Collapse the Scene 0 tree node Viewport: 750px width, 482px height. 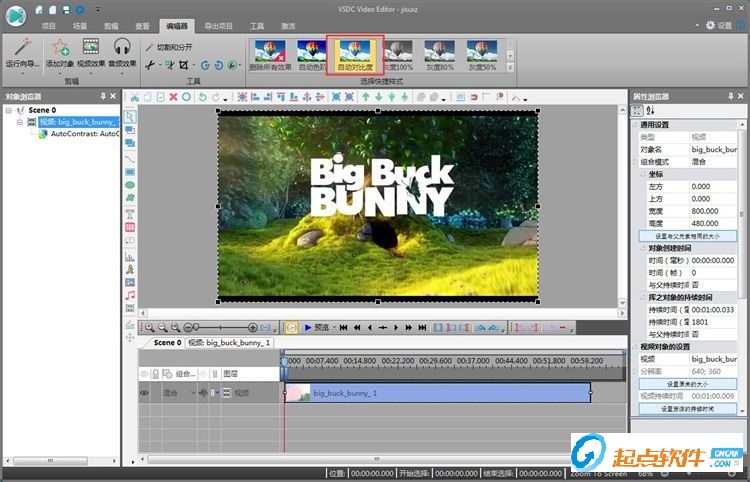[x=8, y=110]
